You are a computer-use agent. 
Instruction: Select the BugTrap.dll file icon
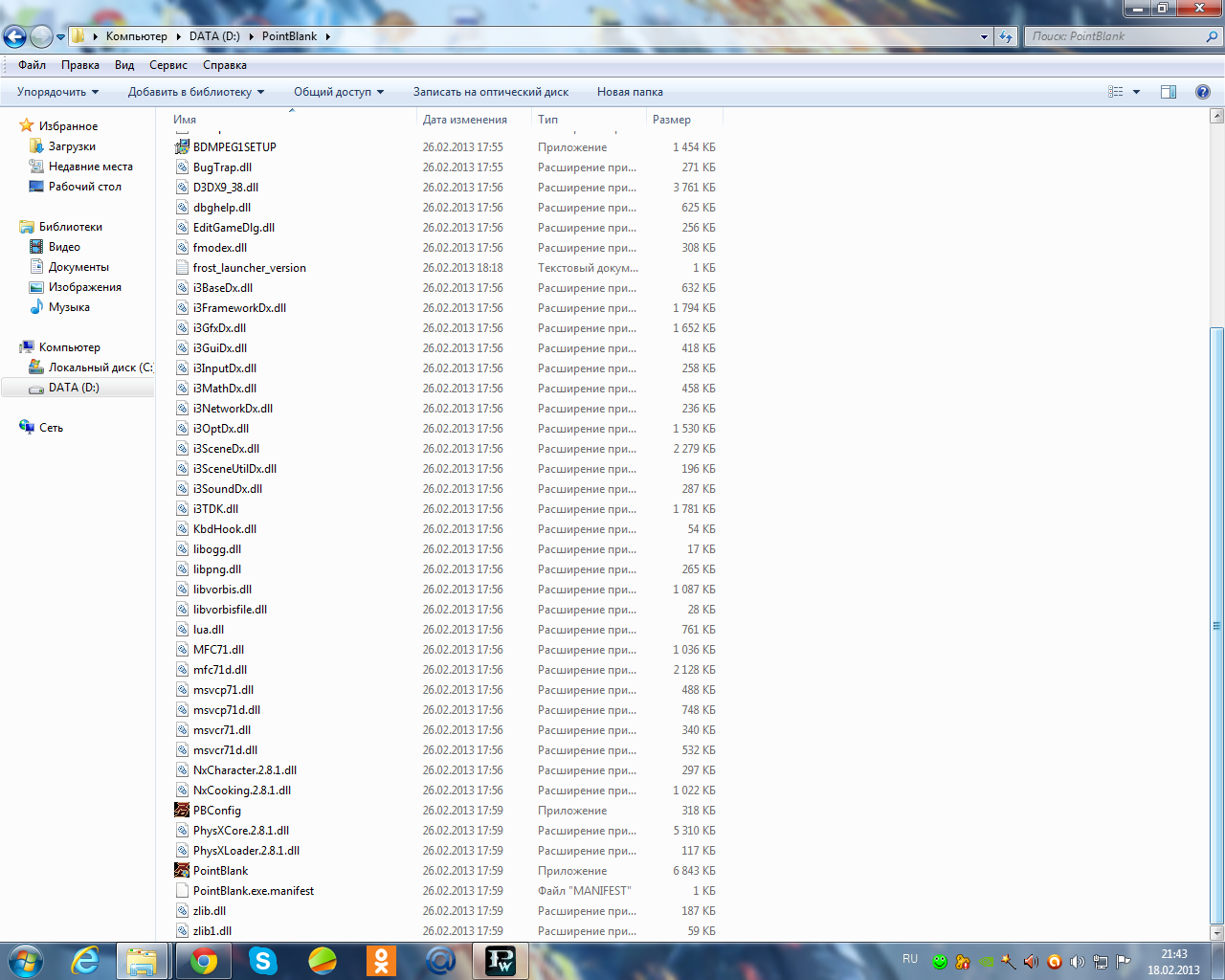pyautogui.click(x=182, y=167)
